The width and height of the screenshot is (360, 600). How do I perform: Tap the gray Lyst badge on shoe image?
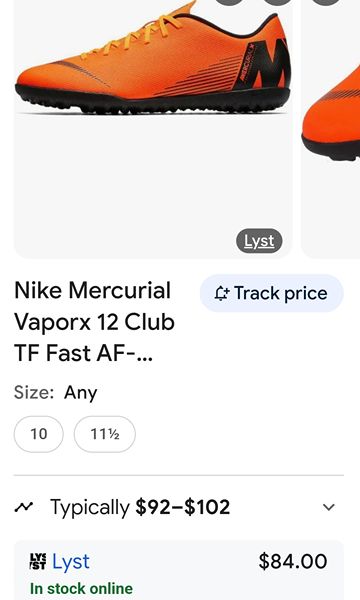click(259, 241)
